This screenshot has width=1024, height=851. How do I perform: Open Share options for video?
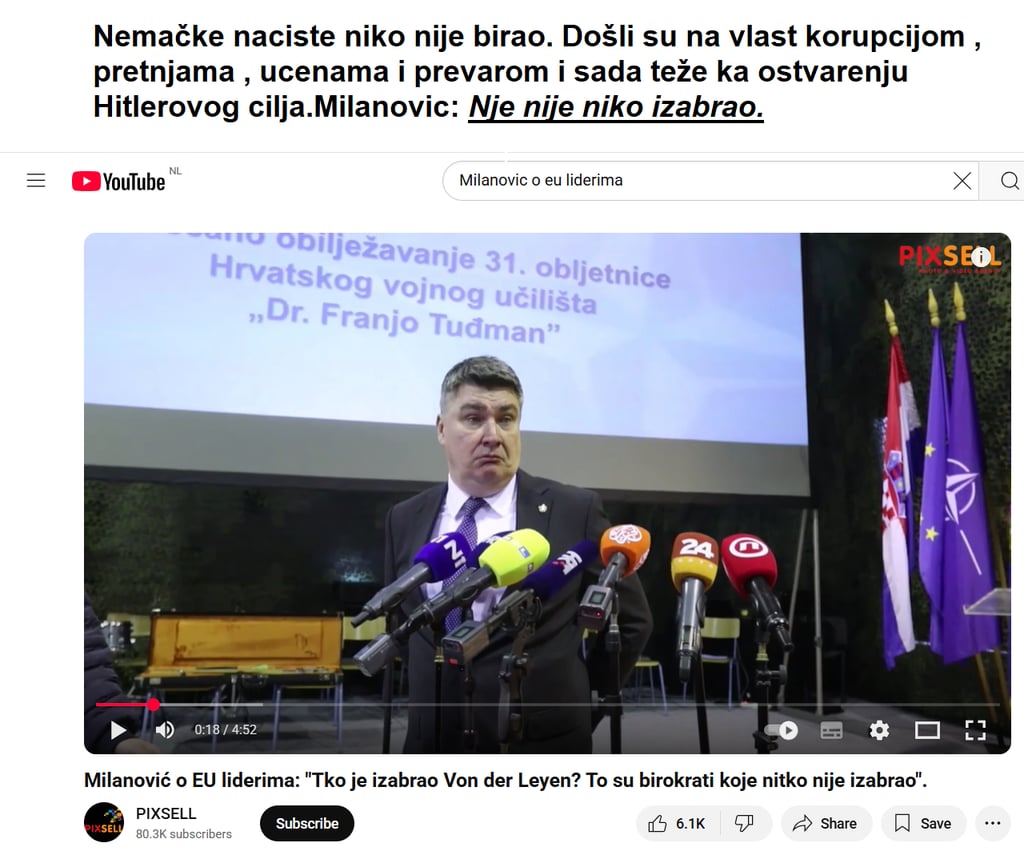(826, 824)
